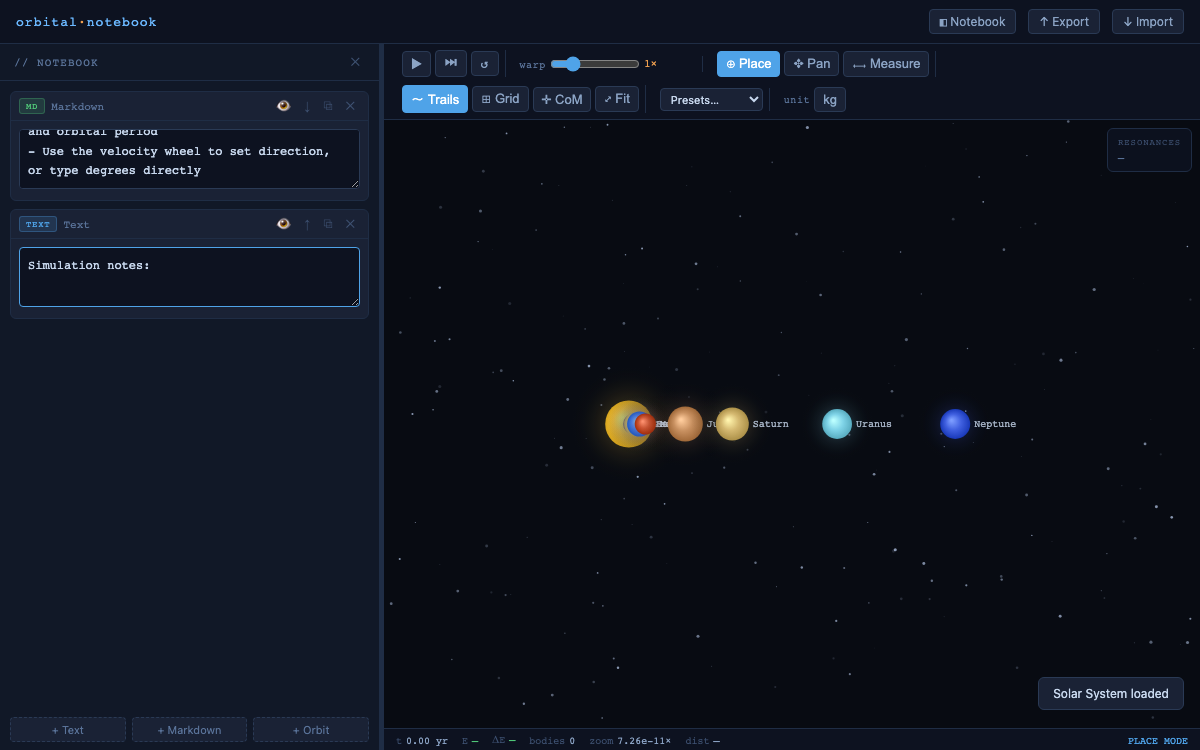Viewport: 1200px width, 750px height.
Task: Start the simulation with the play button
Action: 416,63
